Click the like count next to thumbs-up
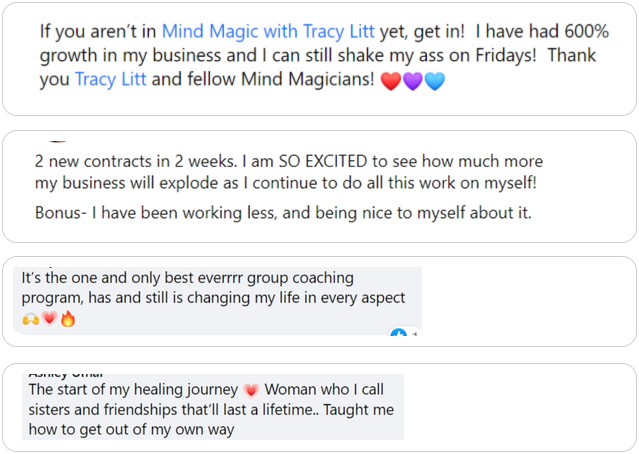This screenshot has width=639, height=454. [414, 333]
